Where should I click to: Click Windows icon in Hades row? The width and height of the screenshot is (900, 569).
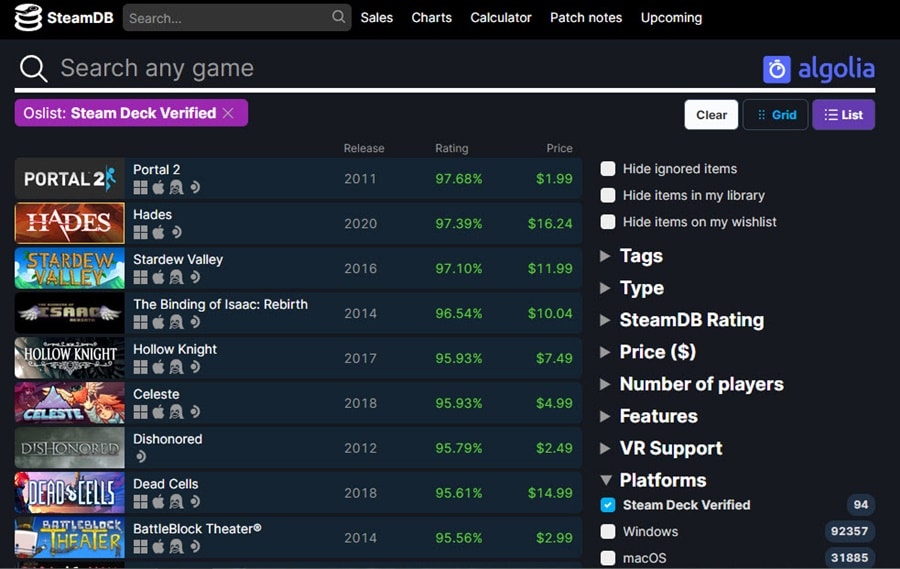click(x=140, y=232)
